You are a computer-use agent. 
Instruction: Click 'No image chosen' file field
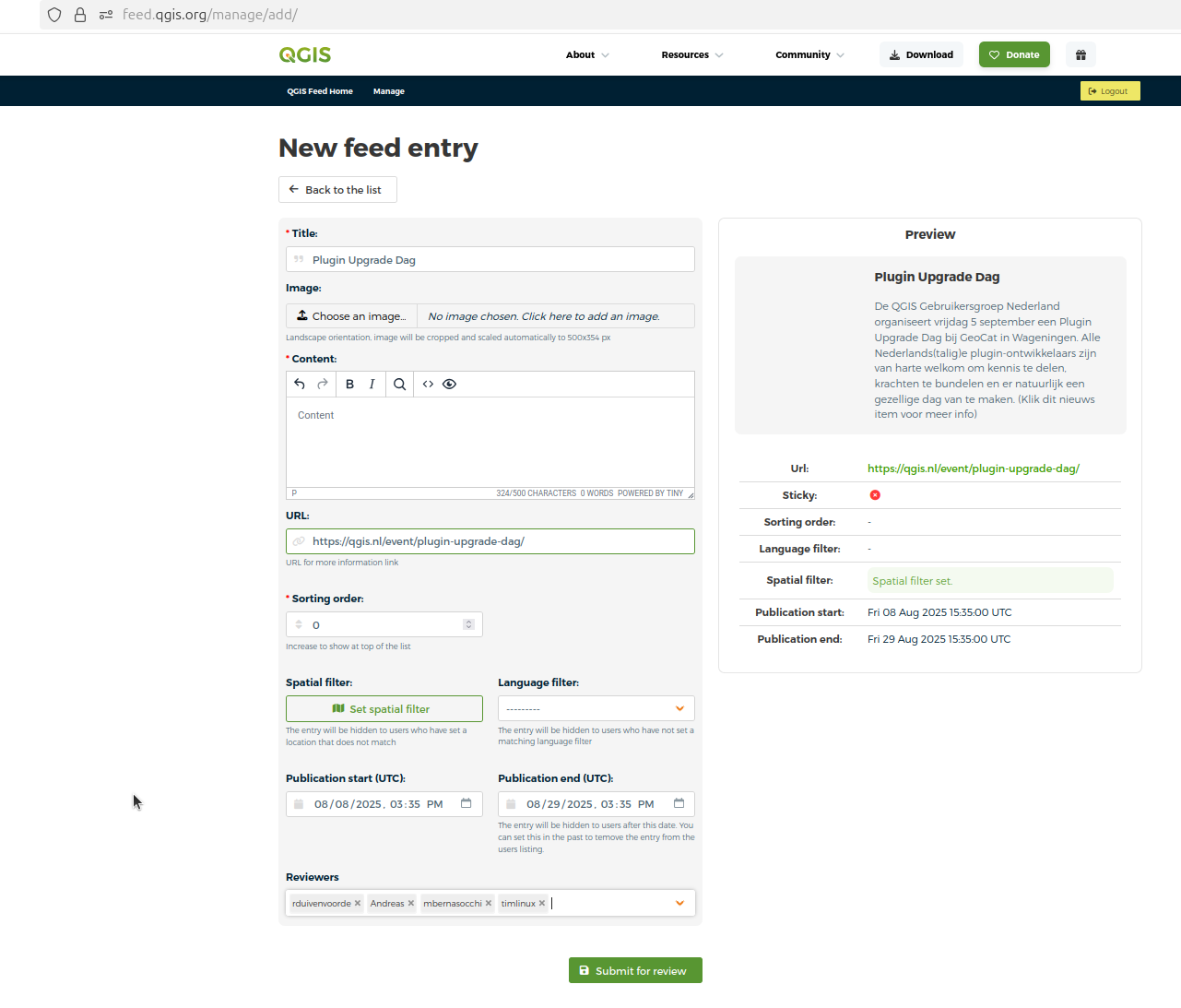556,315
